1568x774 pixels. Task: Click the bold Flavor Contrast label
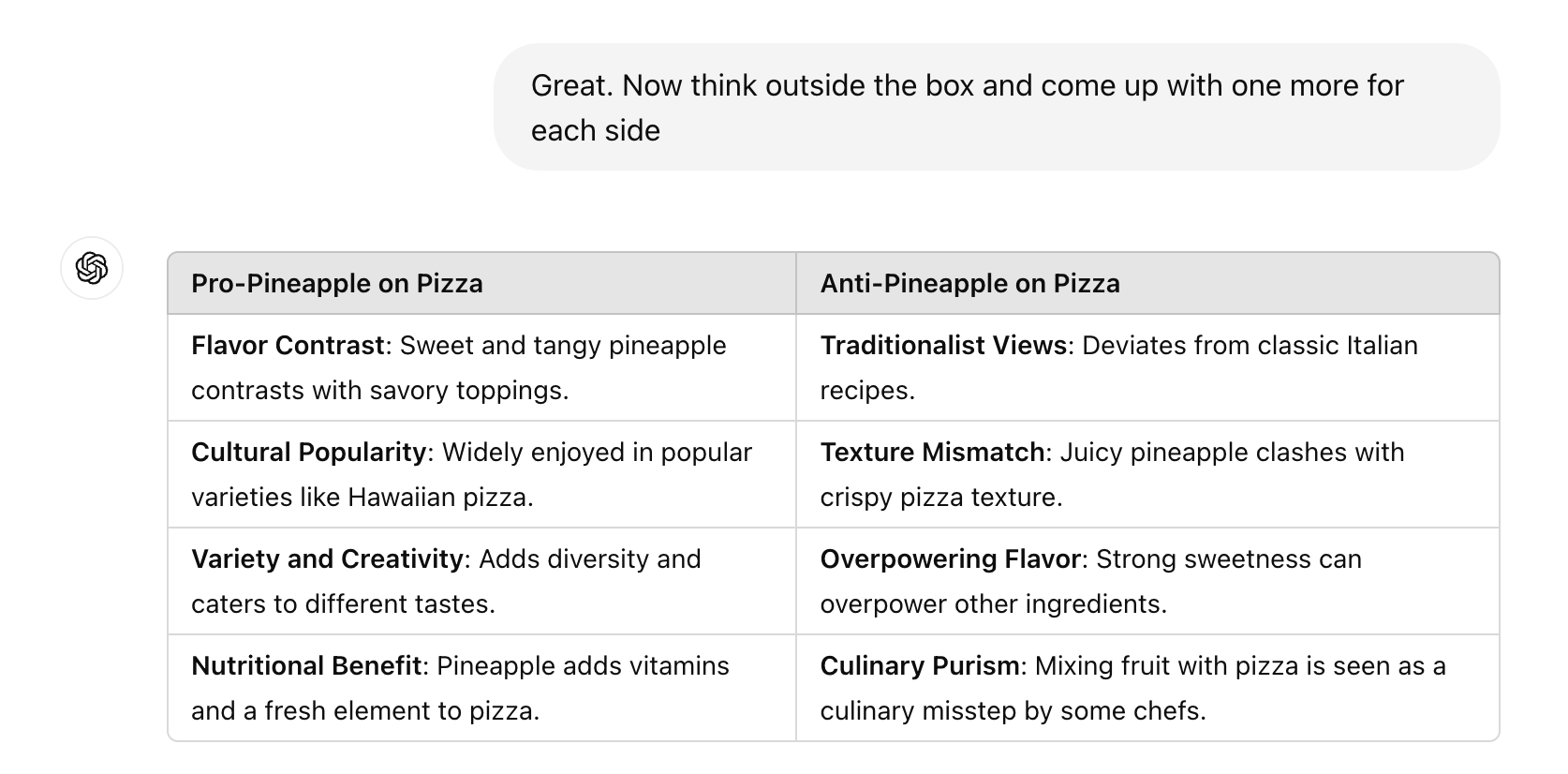tap(288, 346)
